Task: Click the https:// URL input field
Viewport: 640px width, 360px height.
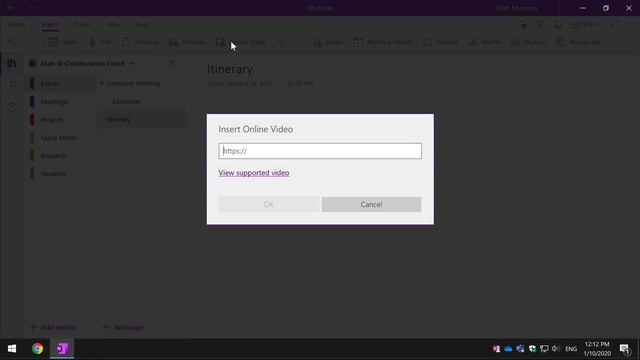Action: point(320,151)
